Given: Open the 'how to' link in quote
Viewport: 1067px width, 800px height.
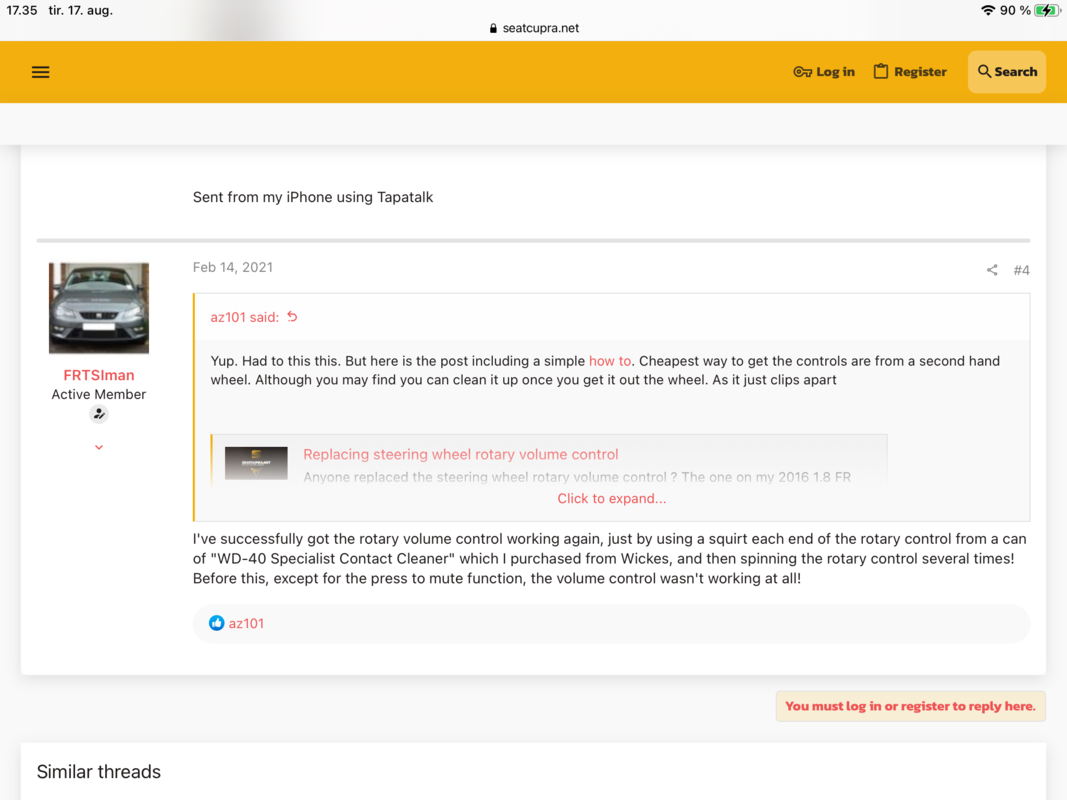Looking at the screenshot, I should tap(609, 361).
